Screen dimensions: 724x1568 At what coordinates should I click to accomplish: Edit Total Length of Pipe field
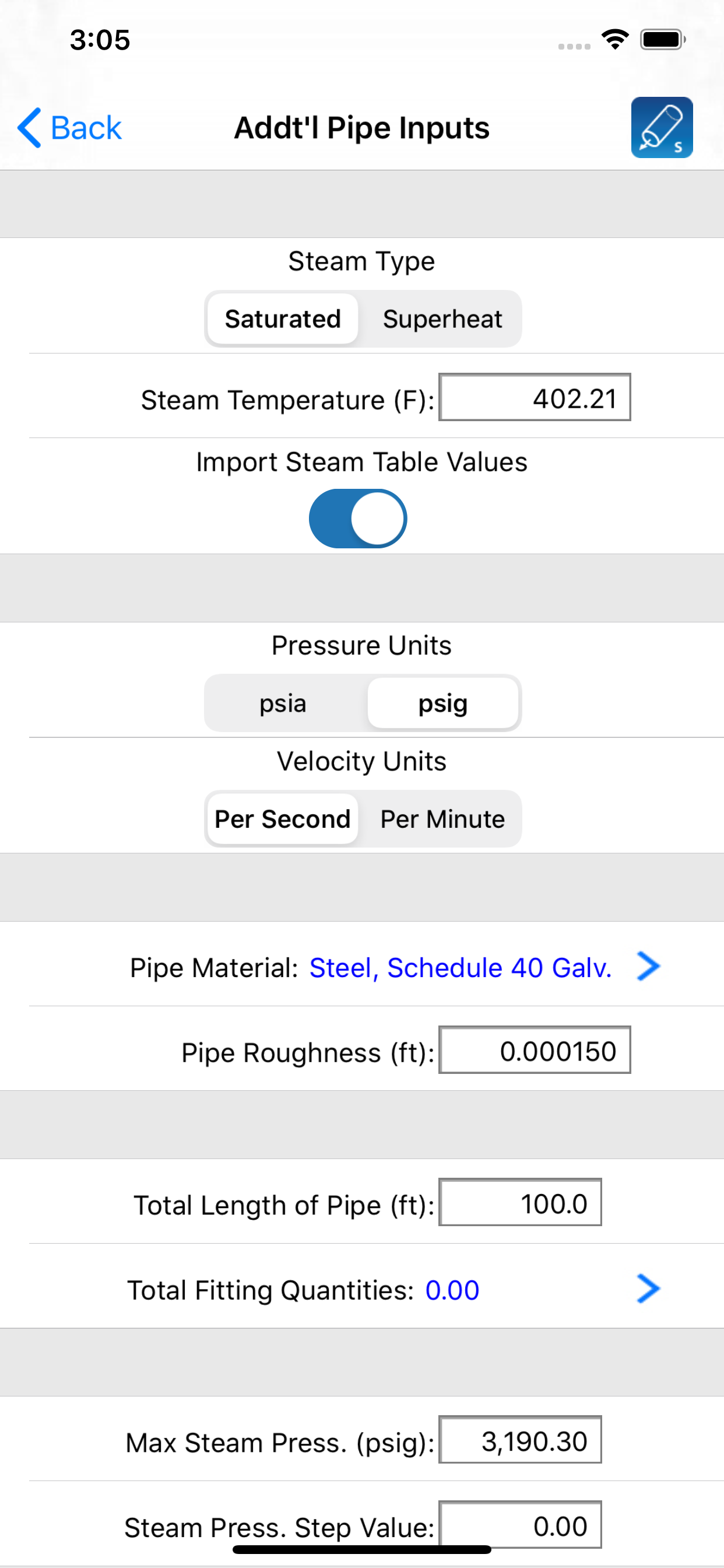[519, 1202]
